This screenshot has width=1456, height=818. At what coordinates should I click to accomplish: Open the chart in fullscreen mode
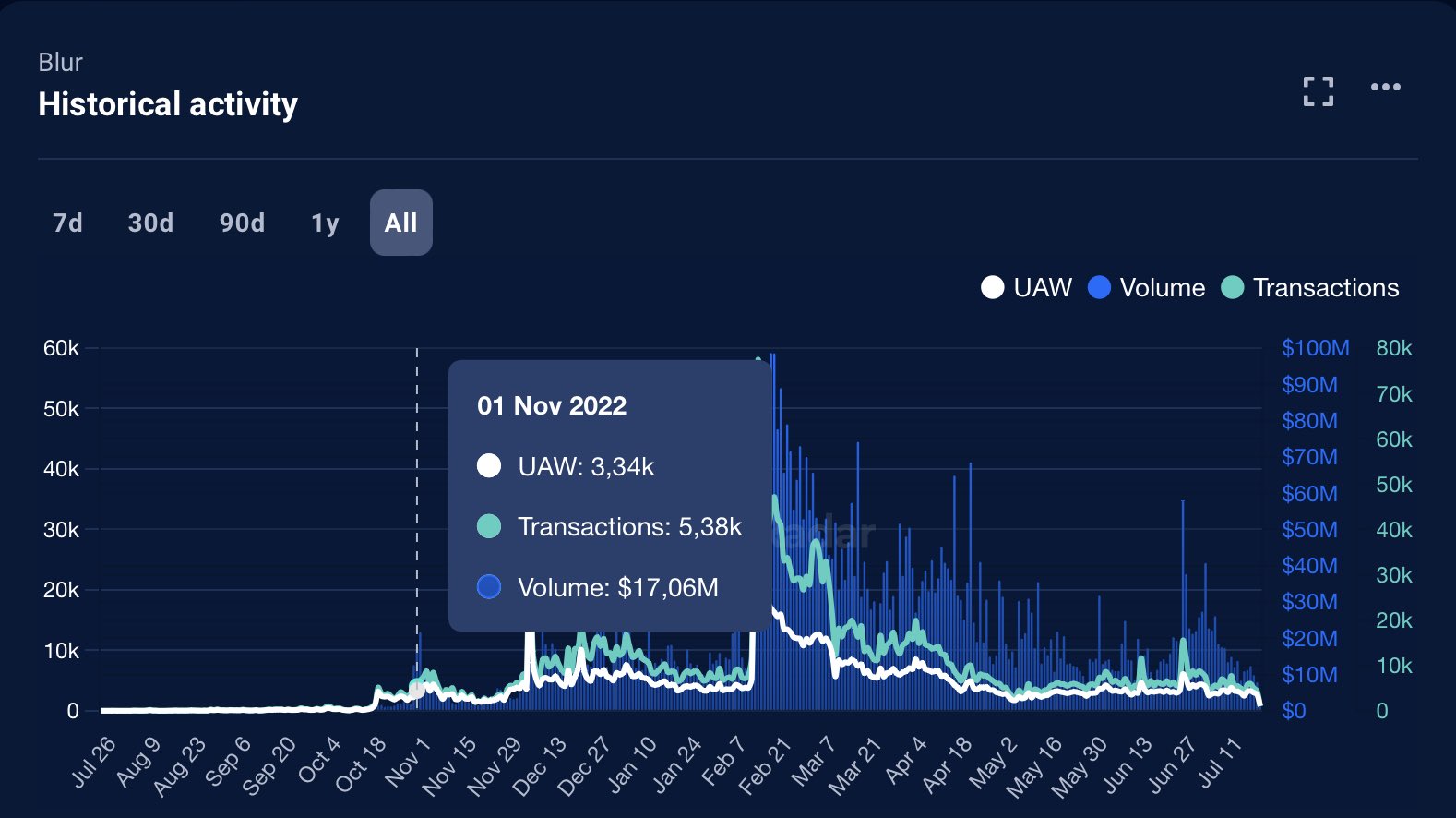click(1319, 91)
